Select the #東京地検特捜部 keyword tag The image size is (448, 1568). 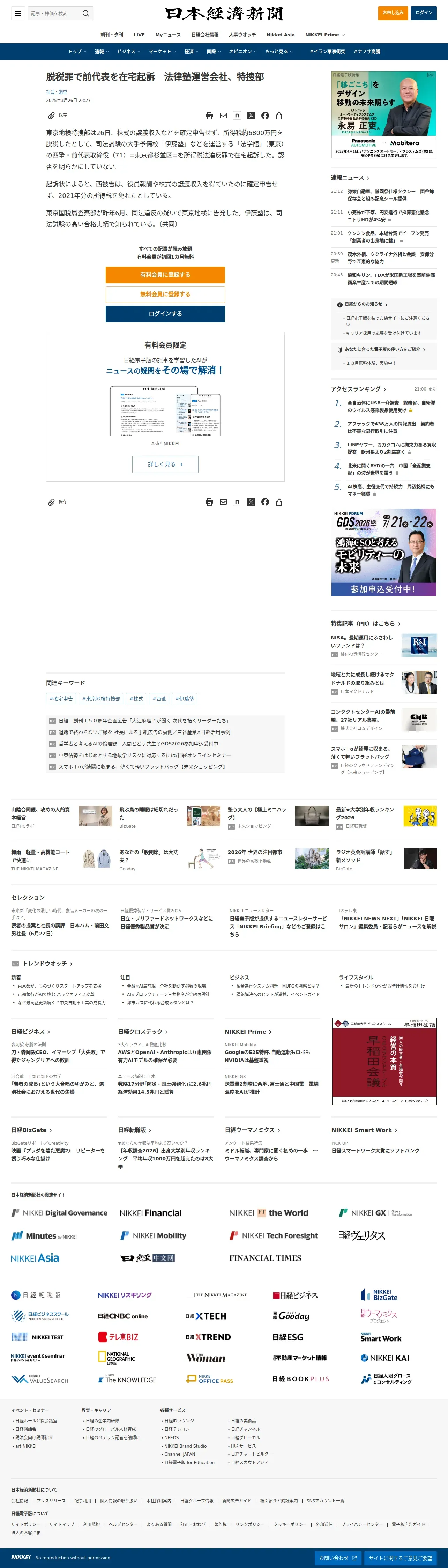coord(101,699)
